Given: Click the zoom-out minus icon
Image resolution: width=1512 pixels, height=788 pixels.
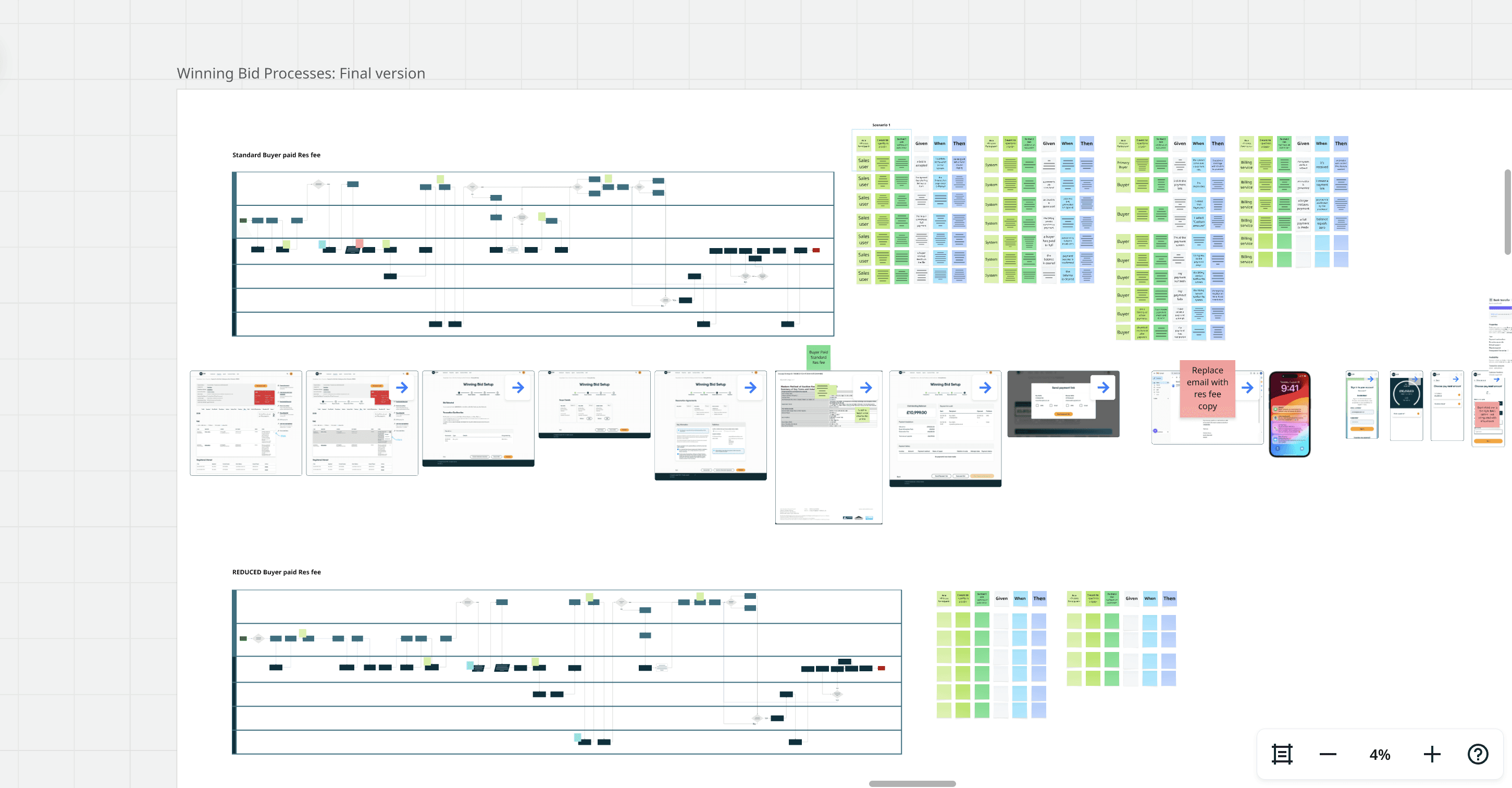Looking at the screenshot, I should 1328,754.
